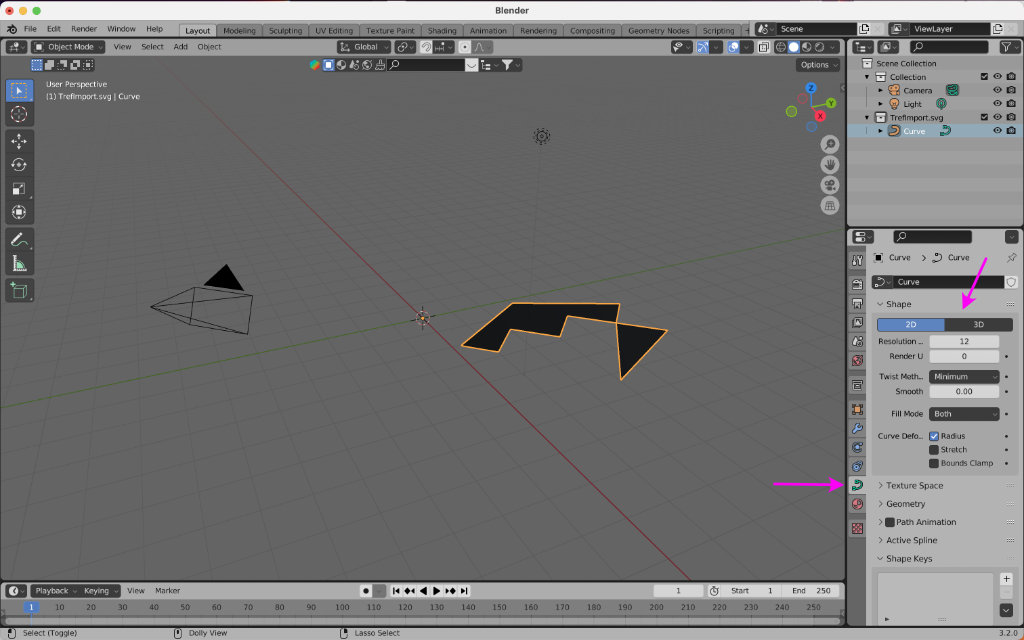1024x640 pixels.
Task: Click the Resolution U value field
Action: [964, 342]
